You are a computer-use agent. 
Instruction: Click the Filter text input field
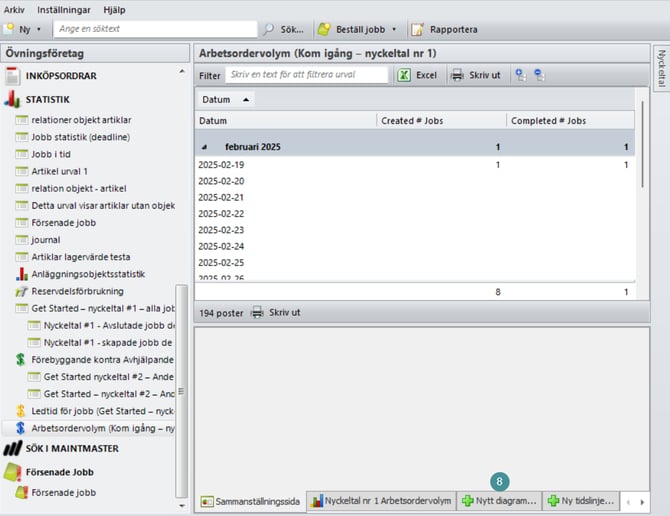pos(305,75)
